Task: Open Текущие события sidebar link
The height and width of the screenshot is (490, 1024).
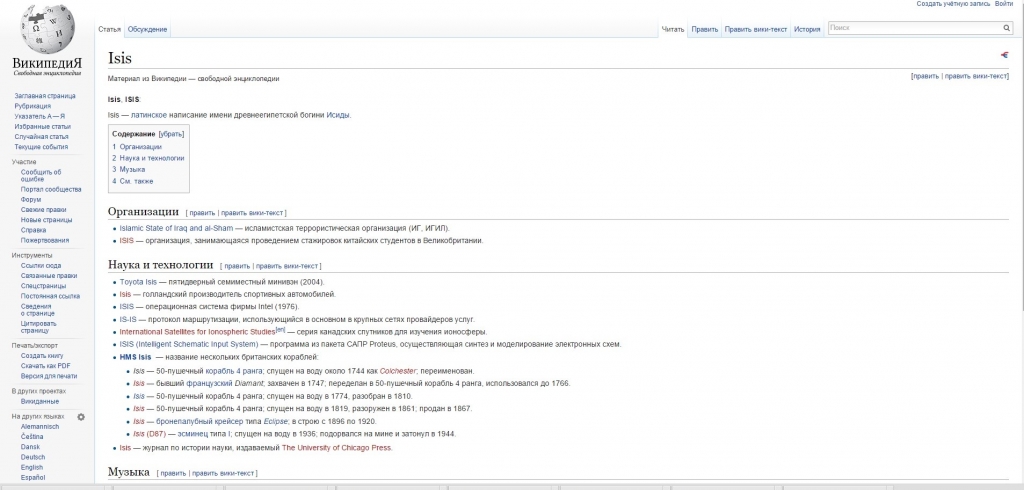Action: (x=41, y=147)
